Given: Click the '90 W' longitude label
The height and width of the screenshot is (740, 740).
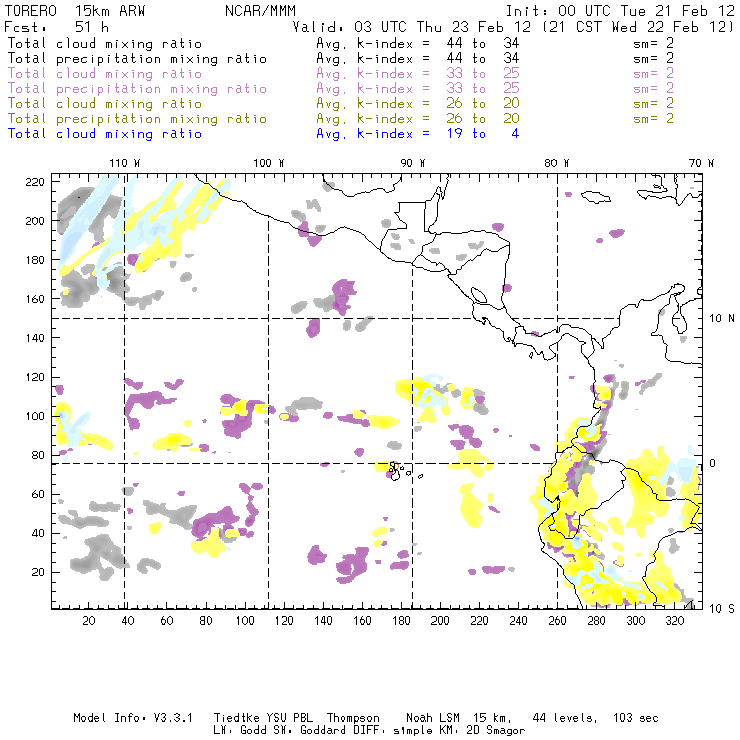Looking at the screenshot, I should tap(412, 163).
